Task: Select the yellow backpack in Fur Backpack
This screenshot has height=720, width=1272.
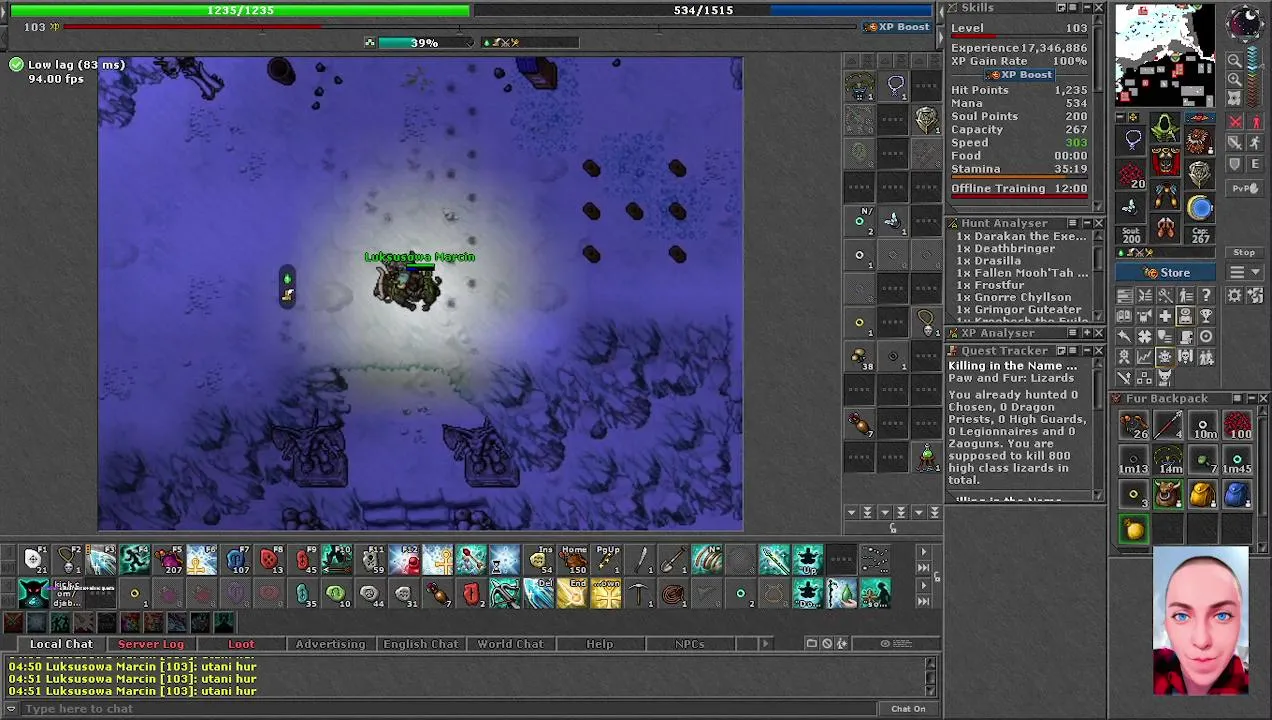Action: pyautogui.click(x=1202, y=493)
